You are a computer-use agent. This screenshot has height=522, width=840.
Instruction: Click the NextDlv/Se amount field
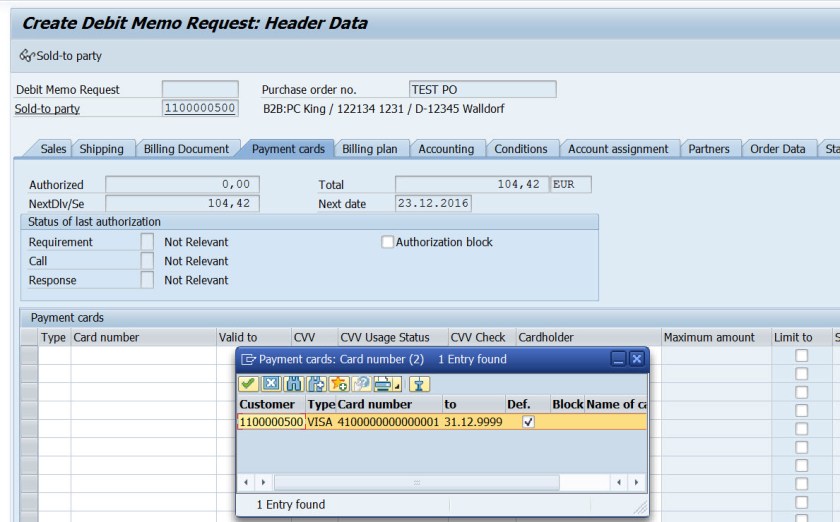coord(182,204)
